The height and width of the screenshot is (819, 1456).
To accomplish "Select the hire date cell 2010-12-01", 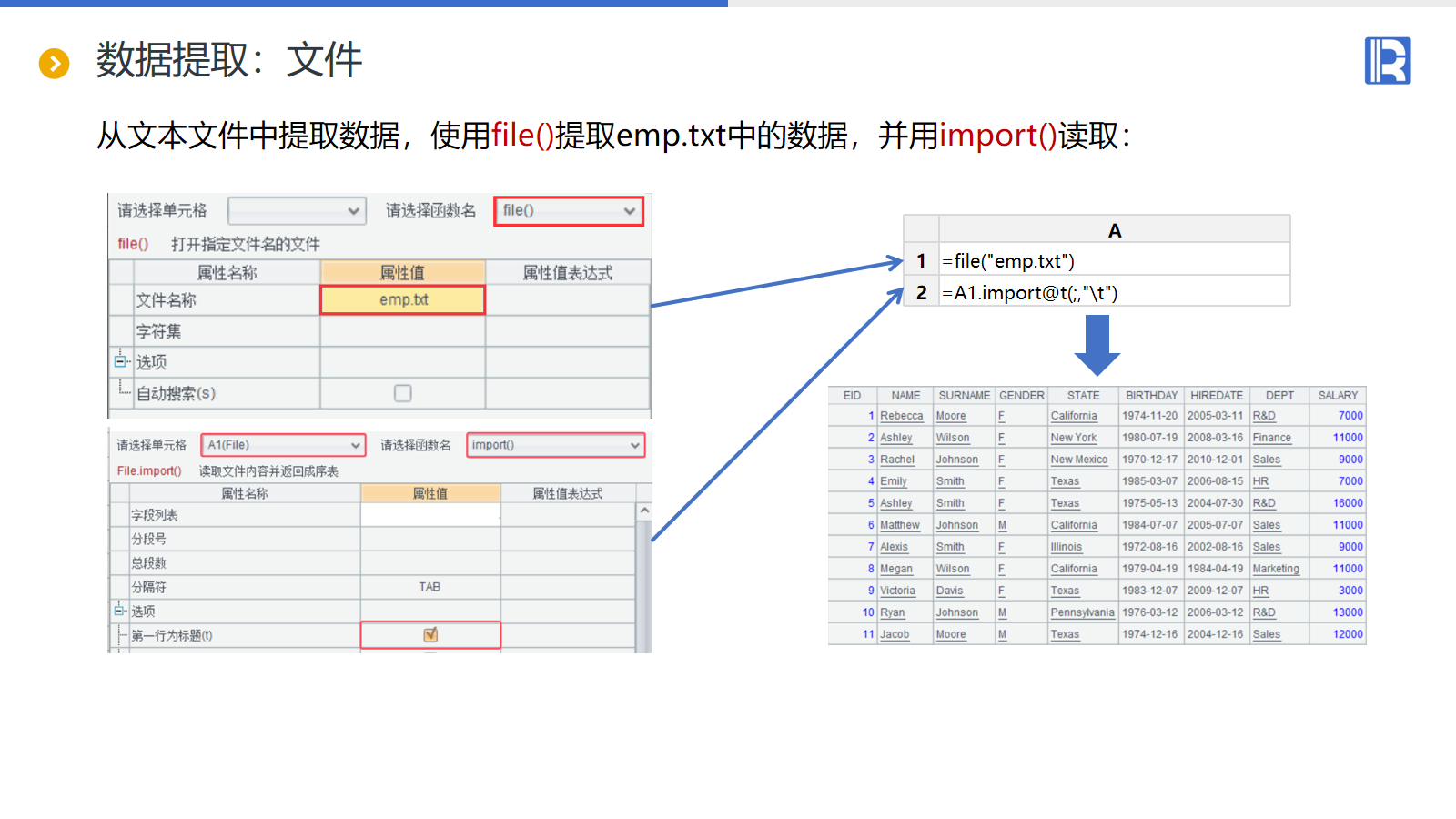I will [x=1217, y=460].
